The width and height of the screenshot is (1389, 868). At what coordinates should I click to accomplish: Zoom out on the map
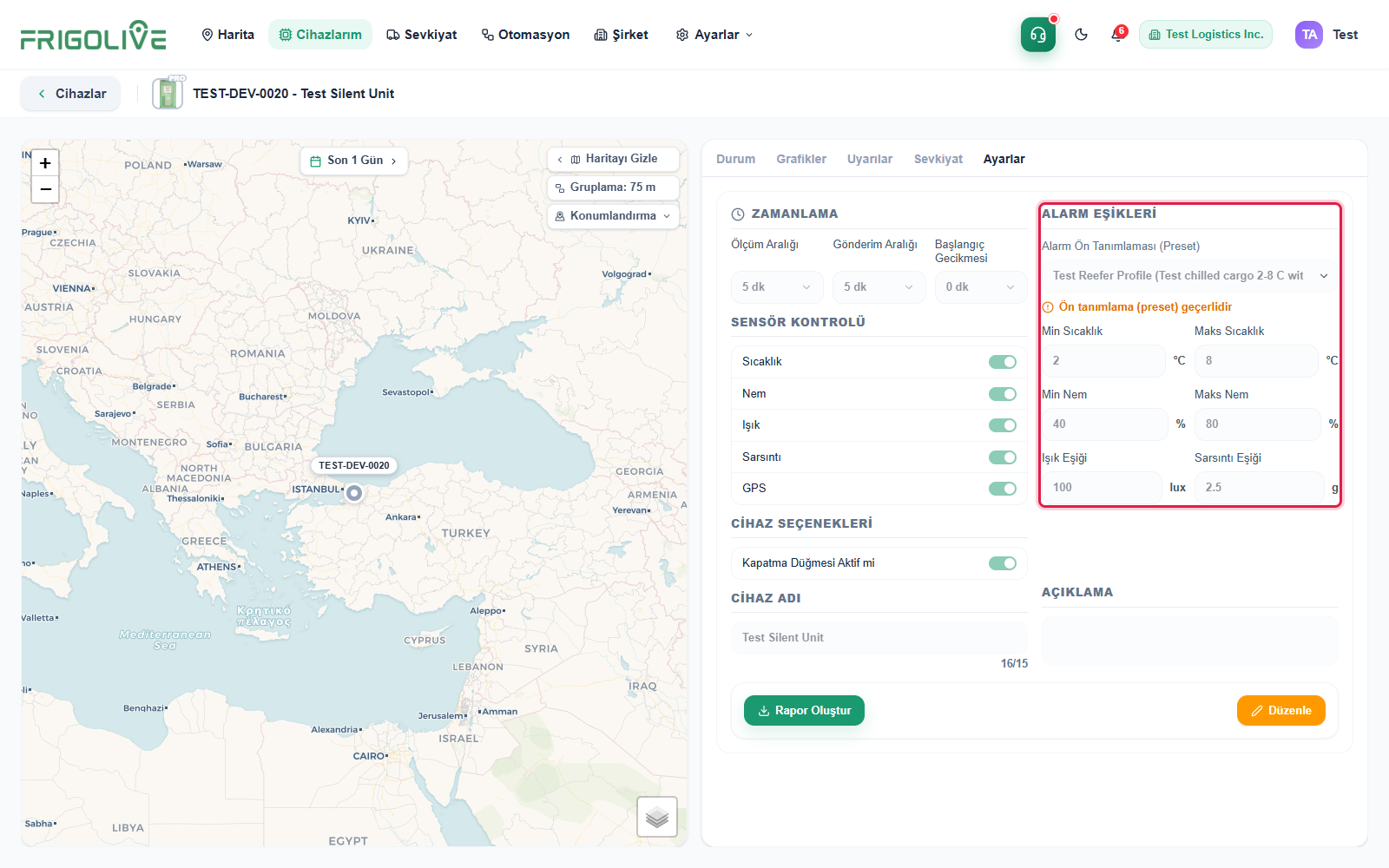[x=45, y=189]
